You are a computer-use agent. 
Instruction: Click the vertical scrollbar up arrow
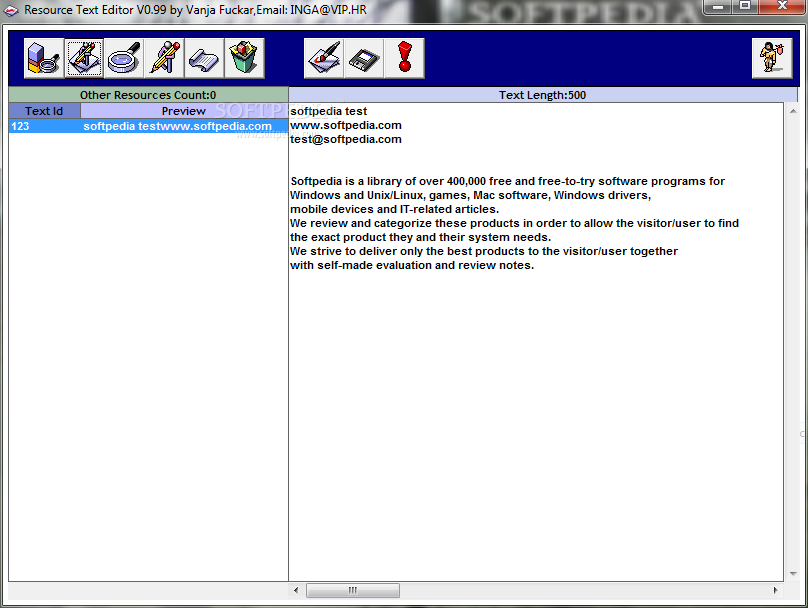(x=793, y=111)
